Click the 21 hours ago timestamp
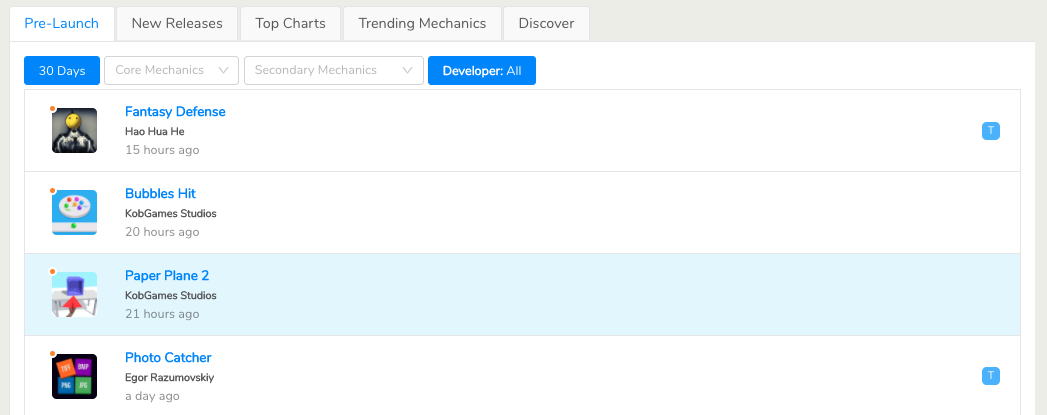 162,314
